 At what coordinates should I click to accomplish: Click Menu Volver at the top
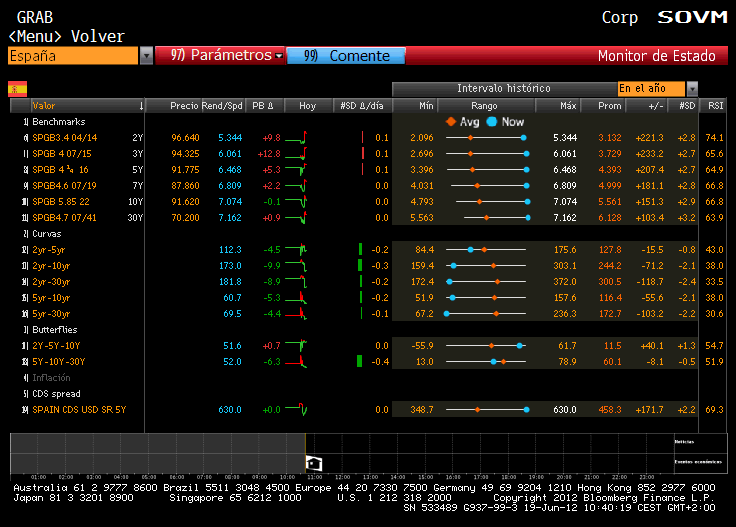pyautogui.click(x=66, y=37)
